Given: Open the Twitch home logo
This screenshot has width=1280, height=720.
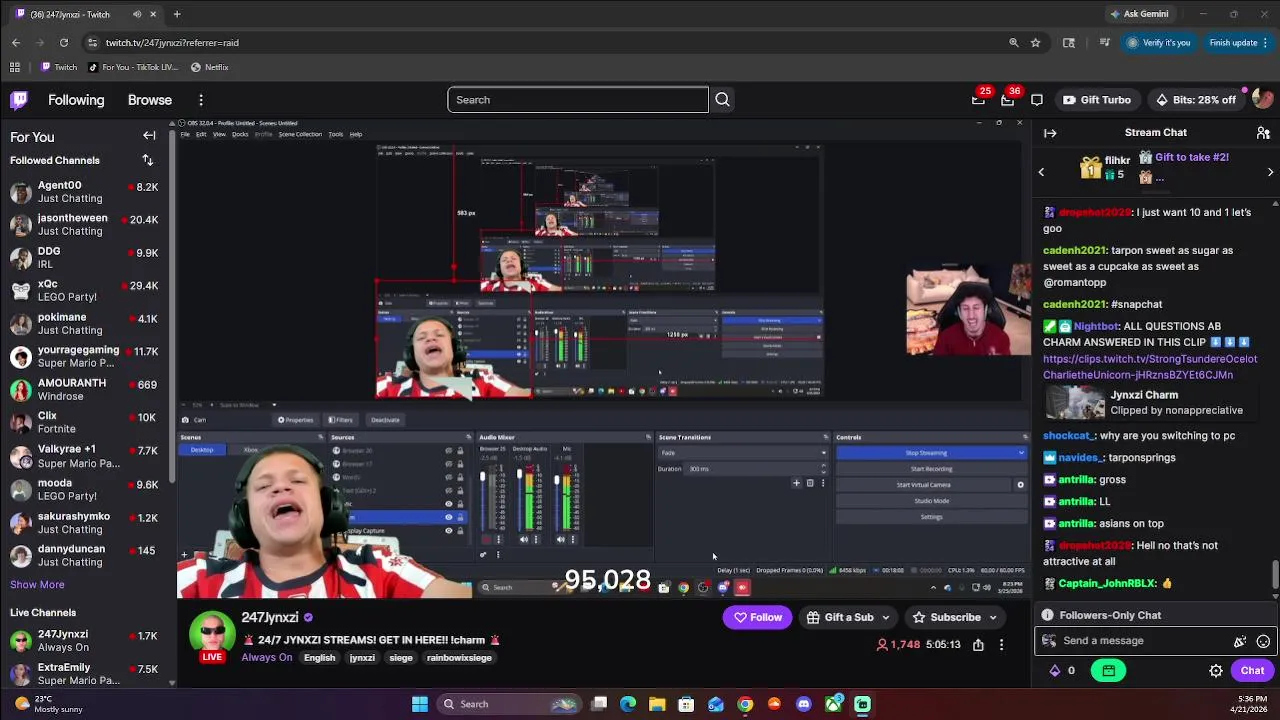Looking at the screenshot, I should [x=19, y=100].
